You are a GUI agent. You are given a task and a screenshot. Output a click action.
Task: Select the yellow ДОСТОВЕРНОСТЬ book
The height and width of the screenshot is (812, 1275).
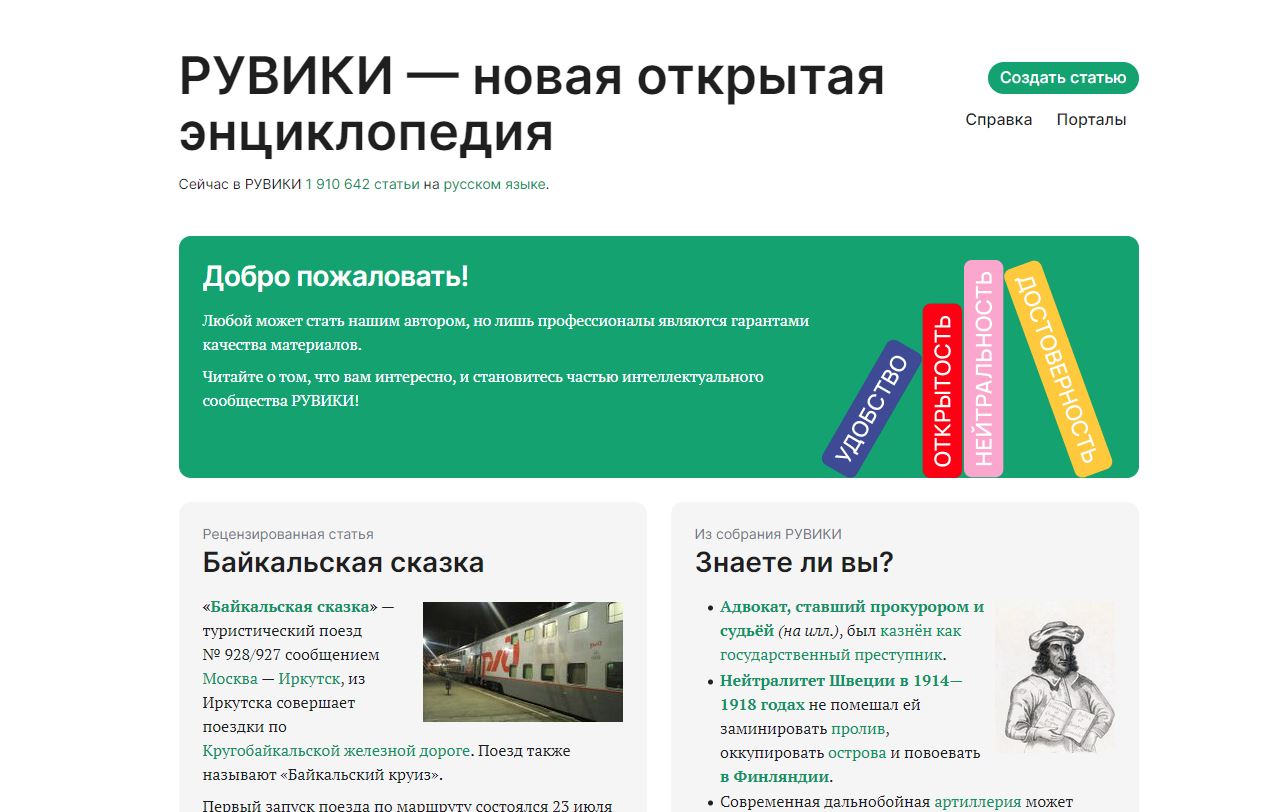[1058, 368]
